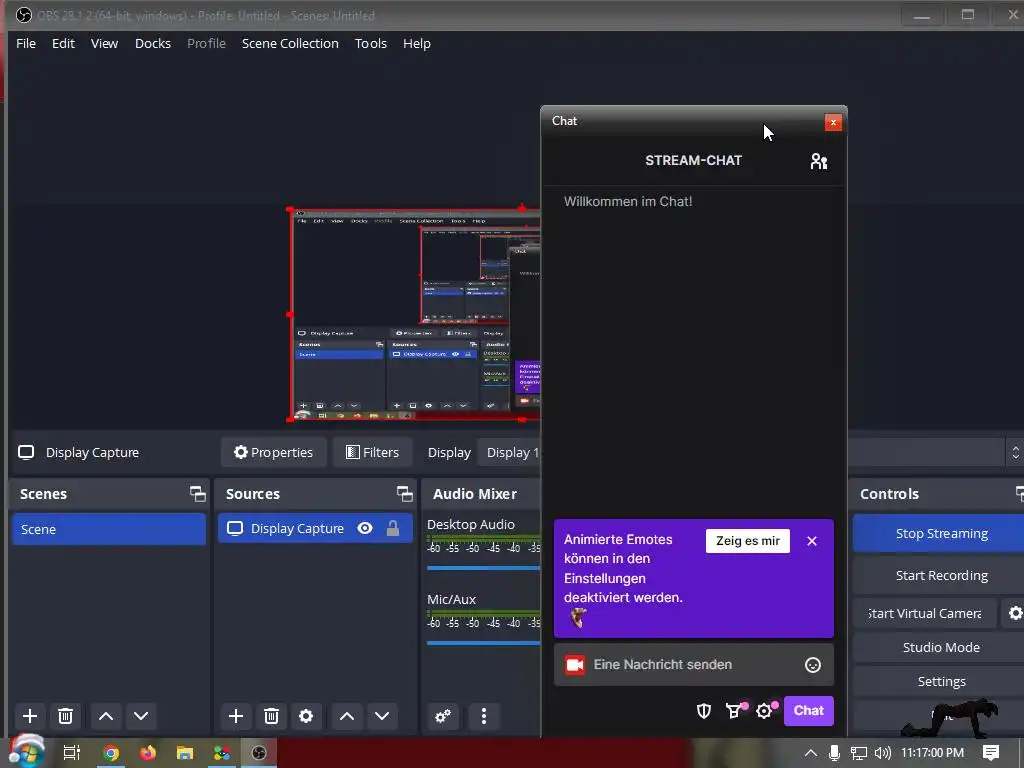Add a new source with plus icon
The width and height of the screenshot is (1024, 768).
(236, 716)
